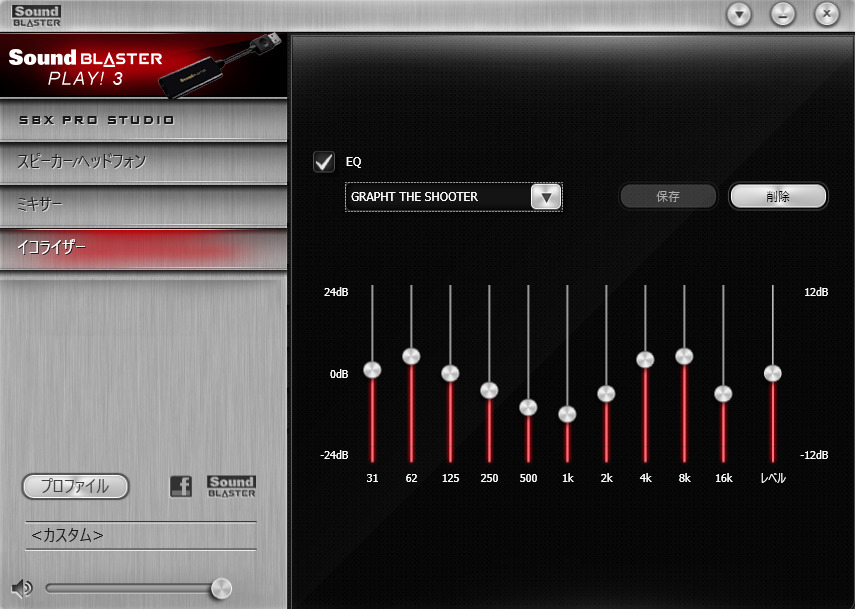The width and height of the screenshot is (855, 609).
Task: Click the master volume slider knob
Action: click(221, 589)
